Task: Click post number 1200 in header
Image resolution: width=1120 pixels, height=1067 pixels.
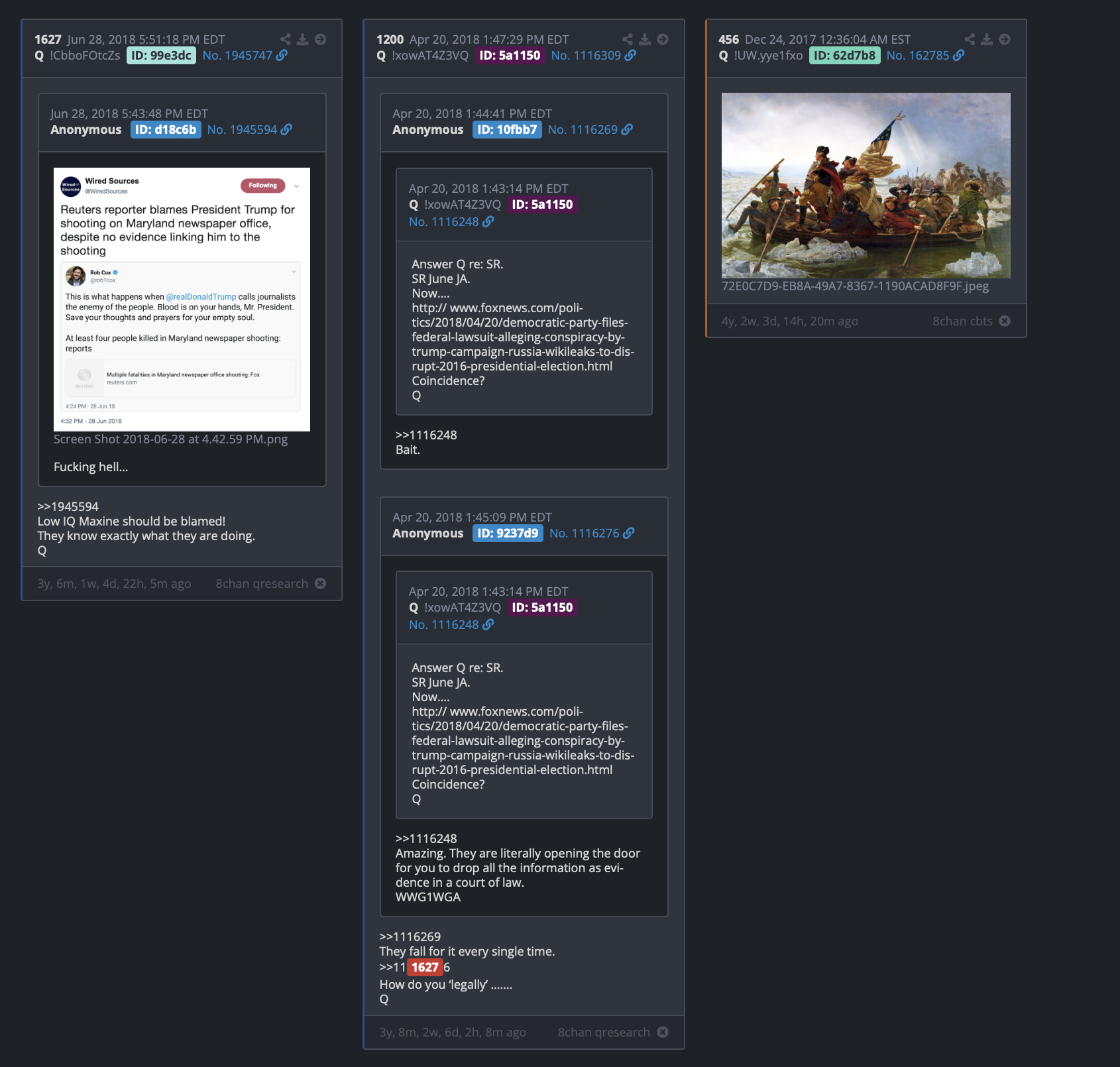Action: click(x=390, y=39)
